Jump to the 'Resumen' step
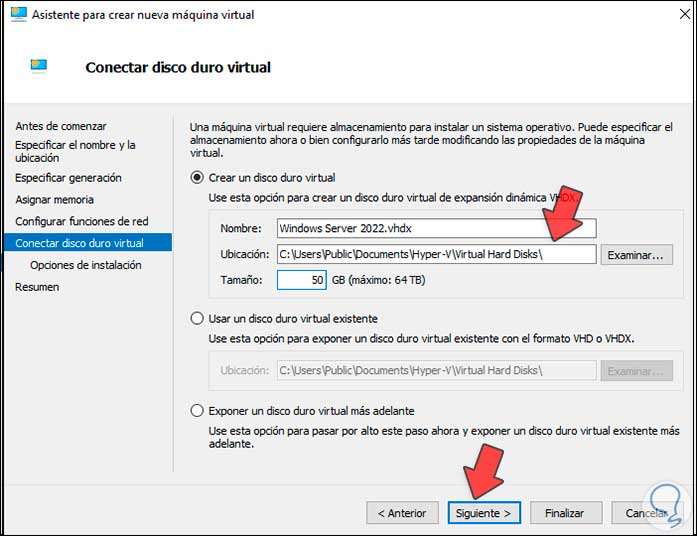697x536 pixels. pyautogui.click(x=37, y=287)
